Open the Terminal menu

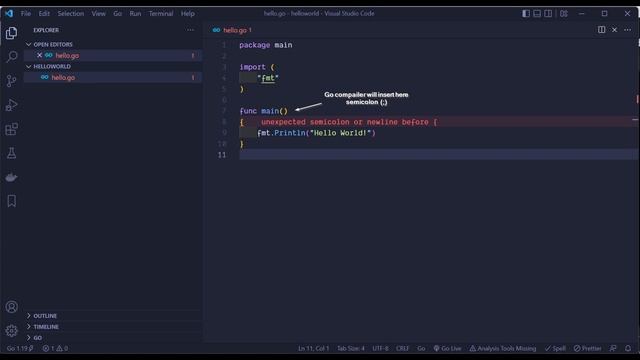point(161,13)
